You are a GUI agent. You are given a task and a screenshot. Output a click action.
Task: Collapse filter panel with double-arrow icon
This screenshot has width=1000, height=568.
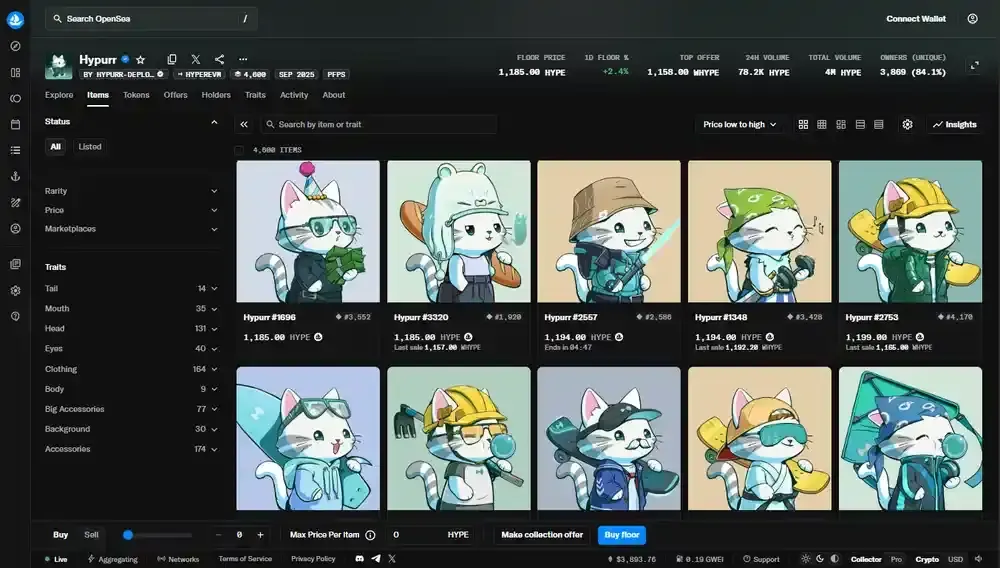click(244, 124)
